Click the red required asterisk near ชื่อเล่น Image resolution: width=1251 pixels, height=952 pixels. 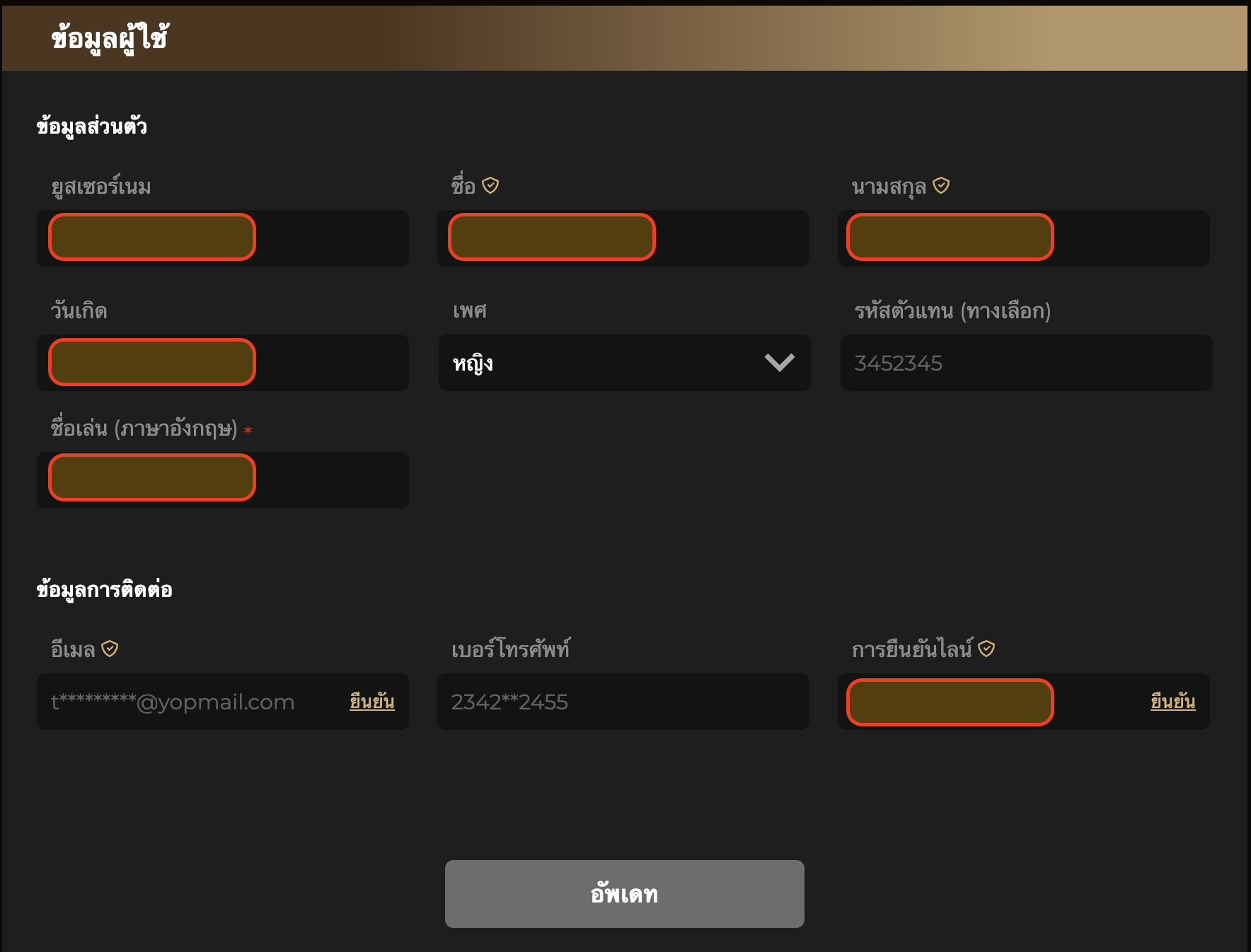click(248, 430)
